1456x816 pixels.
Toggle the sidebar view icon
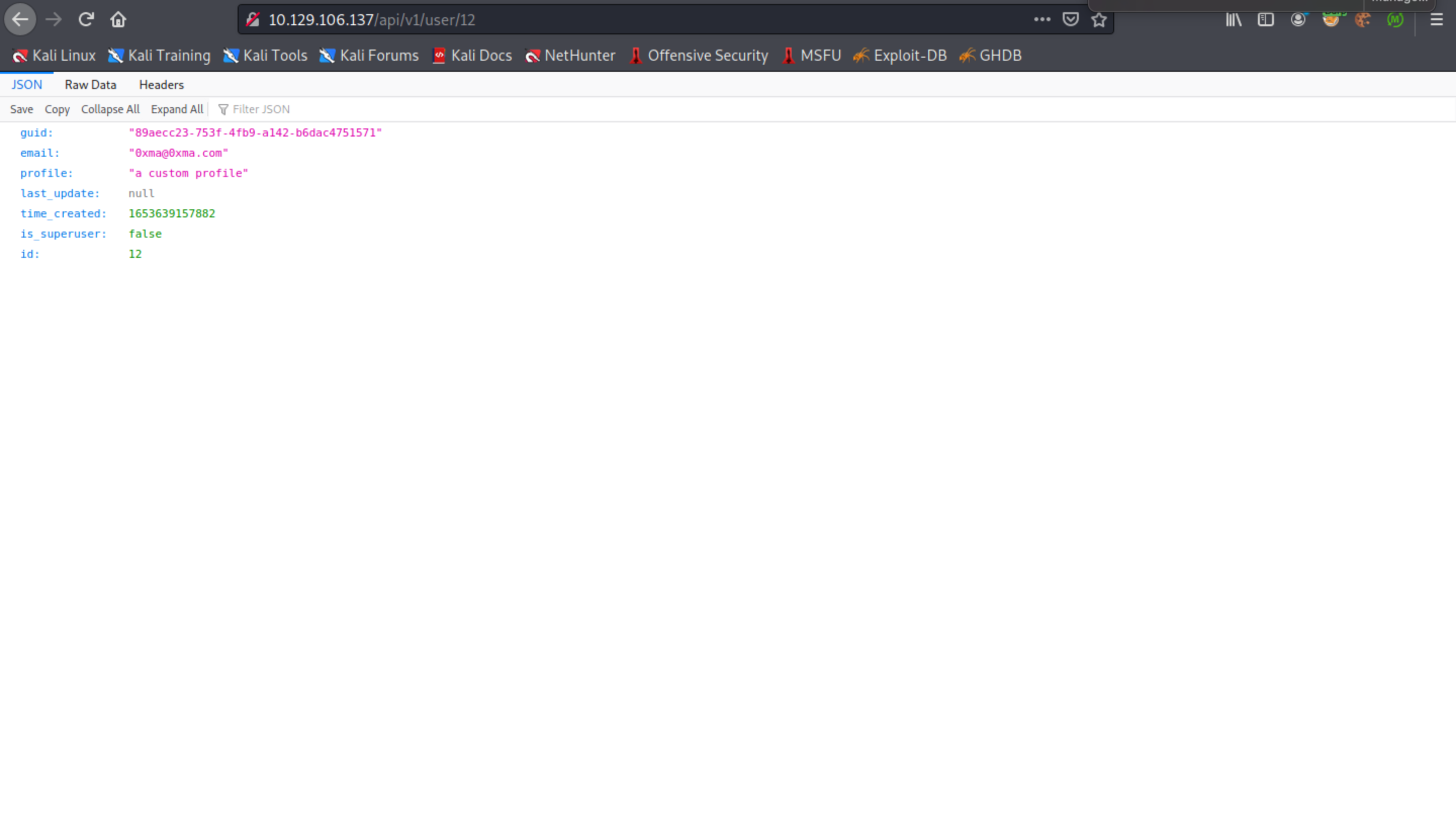(1265, 20)
